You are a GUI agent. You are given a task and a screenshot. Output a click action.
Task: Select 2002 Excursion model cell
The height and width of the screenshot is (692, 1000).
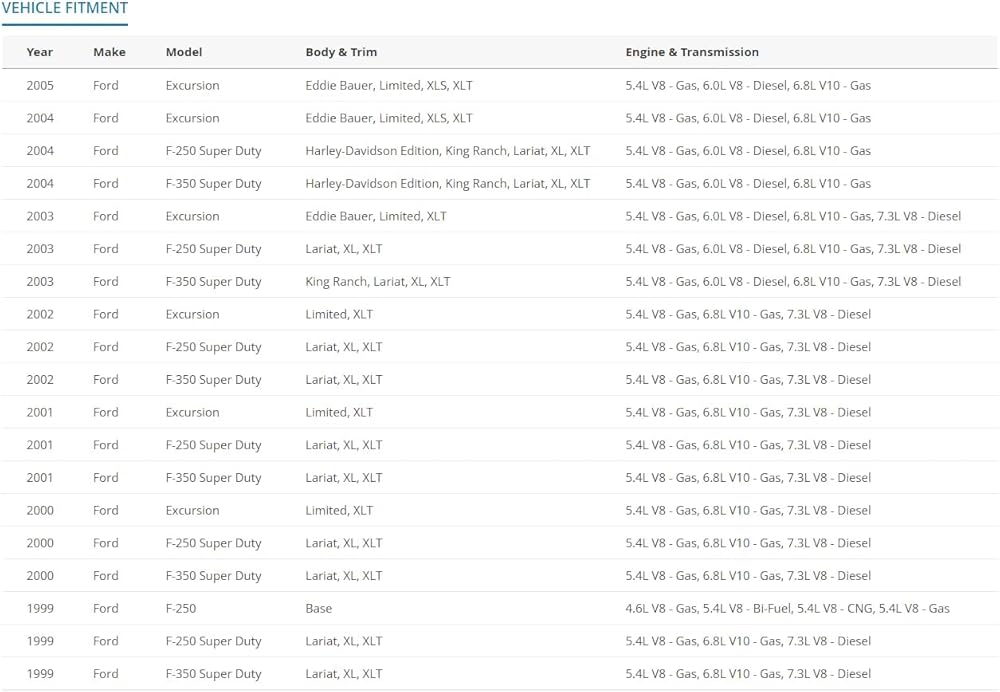coord(192,314)
